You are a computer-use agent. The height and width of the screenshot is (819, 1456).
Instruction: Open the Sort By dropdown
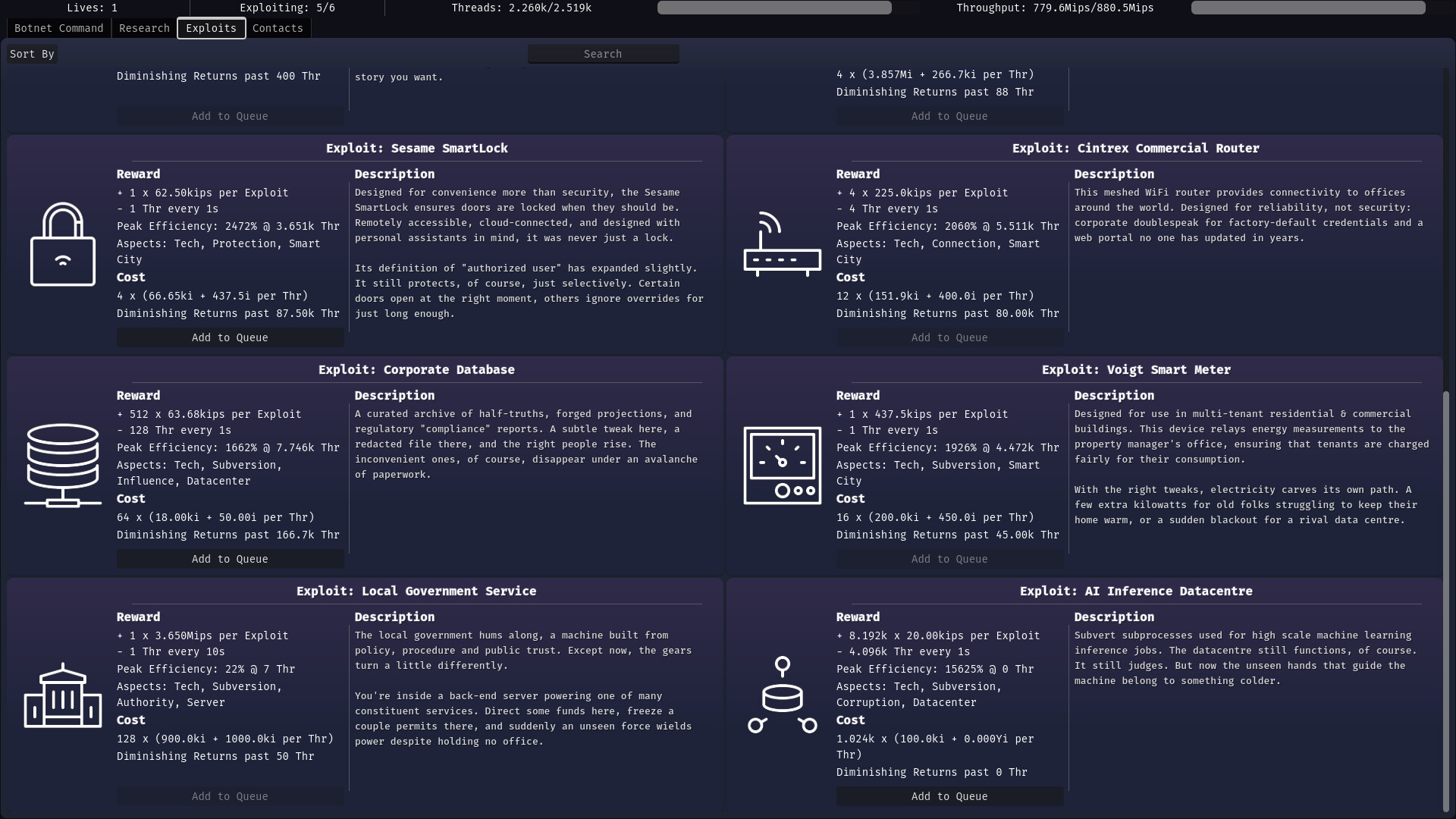pos(32,53)
